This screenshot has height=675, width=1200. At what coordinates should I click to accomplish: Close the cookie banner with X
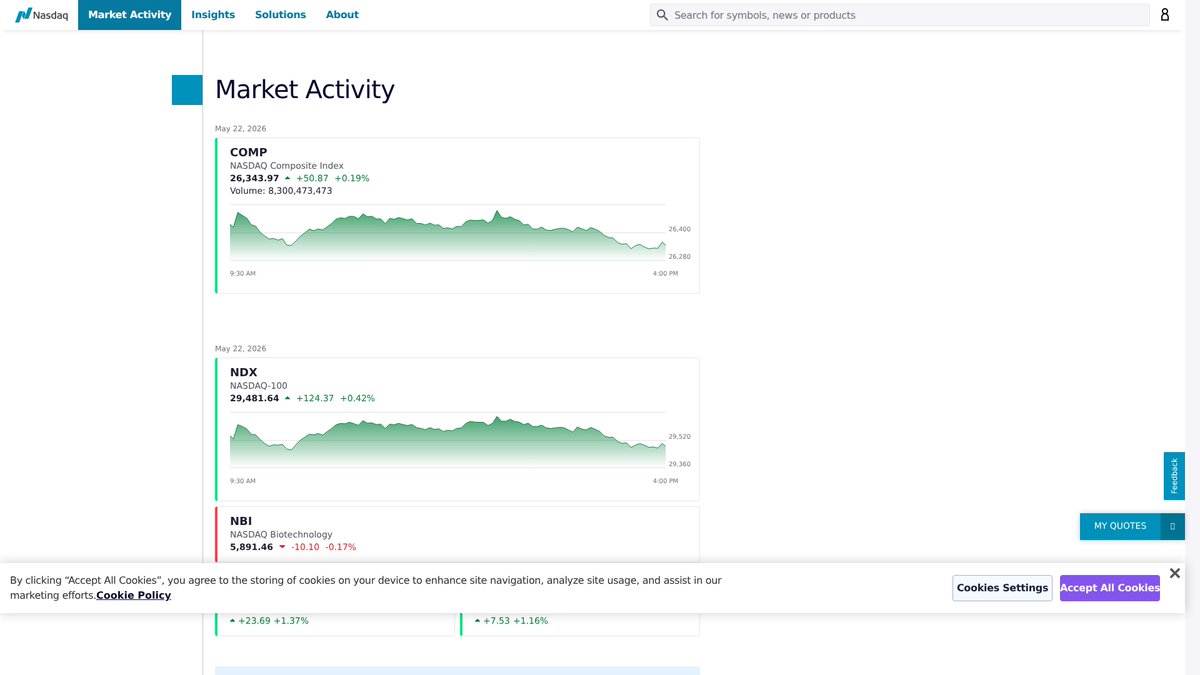(1175, 573)
